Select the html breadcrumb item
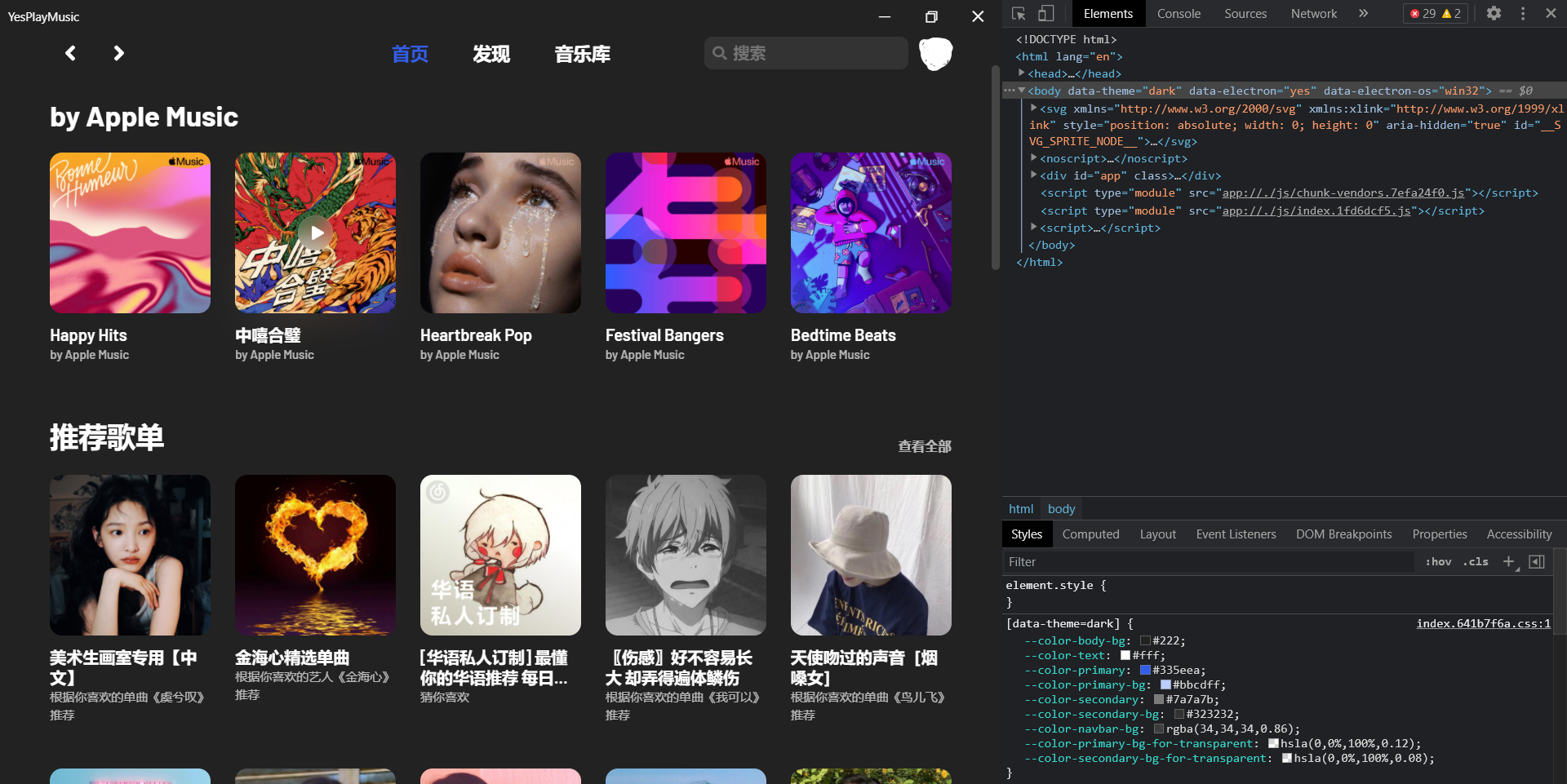 [1021, 508]
